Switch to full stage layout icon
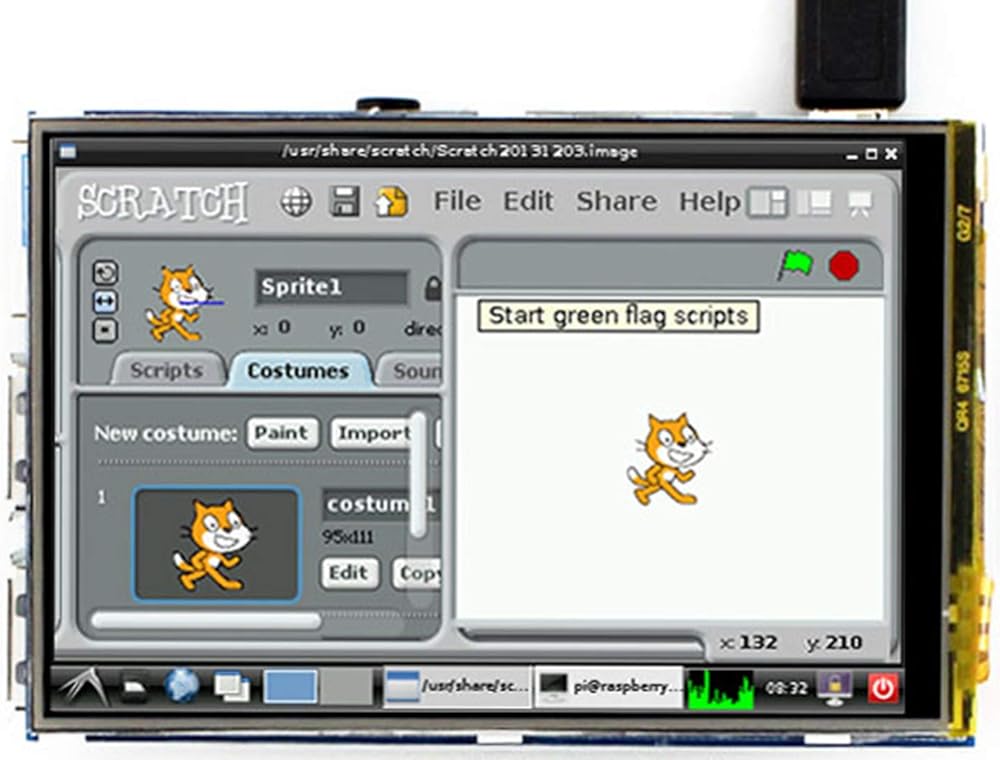The image size is (1000, 760). (x=816, y=203)
